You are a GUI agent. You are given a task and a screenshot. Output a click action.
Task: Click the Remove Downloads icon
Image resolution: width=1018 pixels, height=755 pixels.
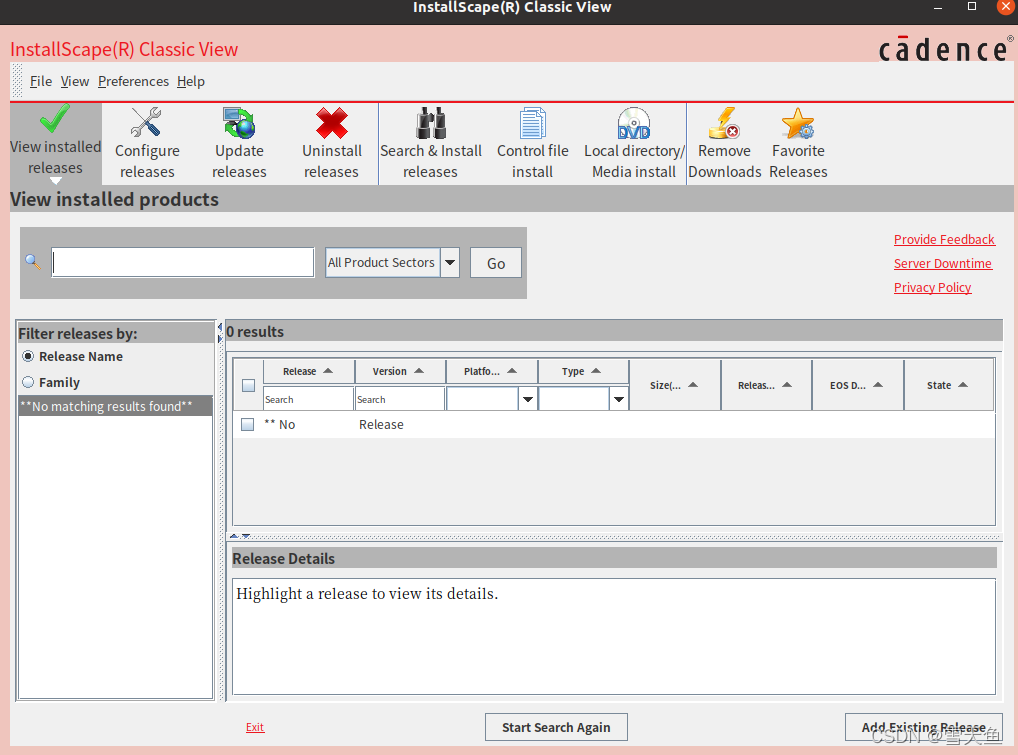(724, 123)
